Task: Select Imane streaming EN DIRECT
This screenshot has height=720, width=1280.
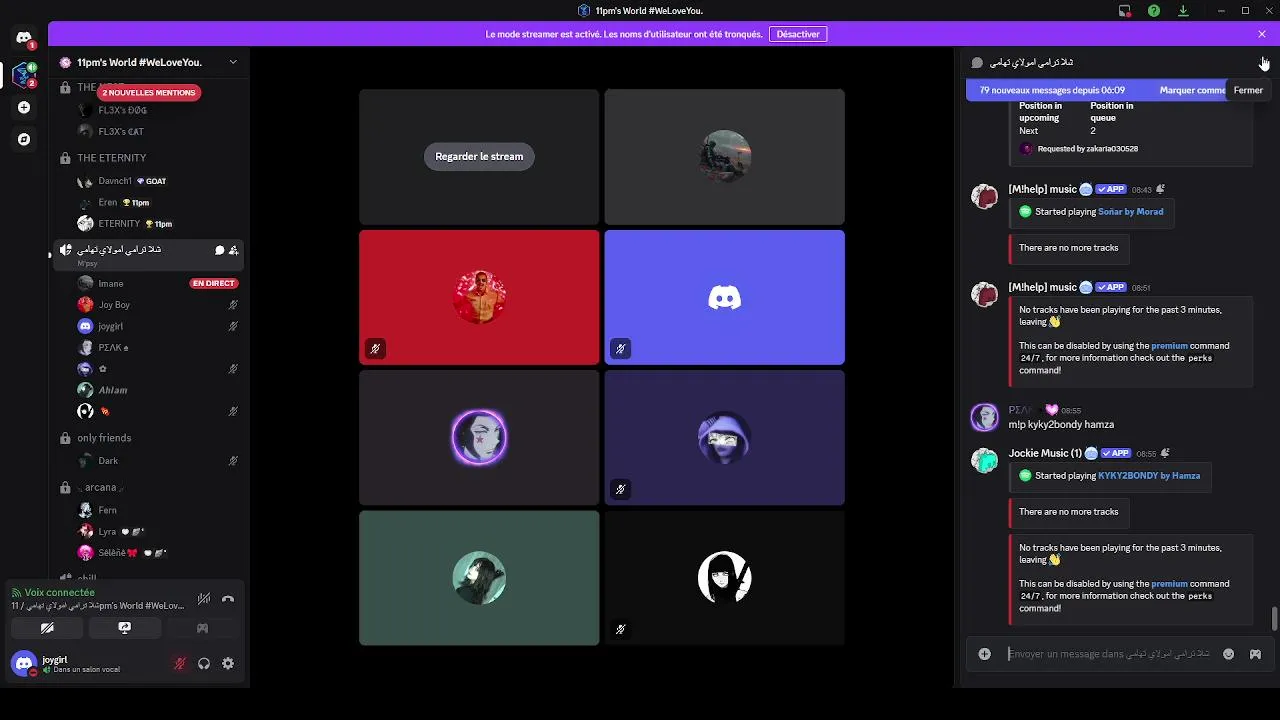Action: click(x=157, y=283)
